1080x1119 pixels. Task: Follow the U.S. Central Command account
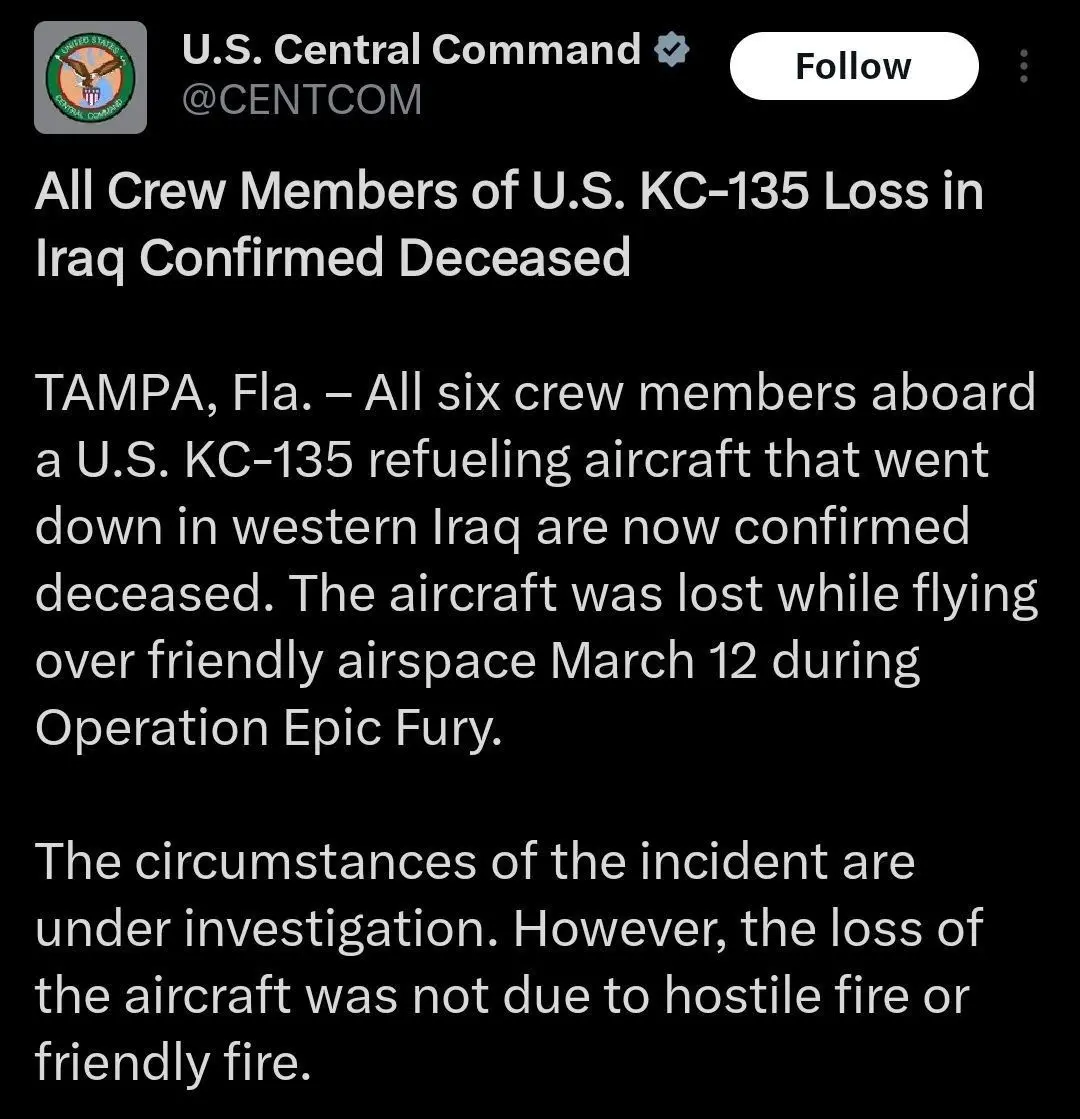pos(853,66)
